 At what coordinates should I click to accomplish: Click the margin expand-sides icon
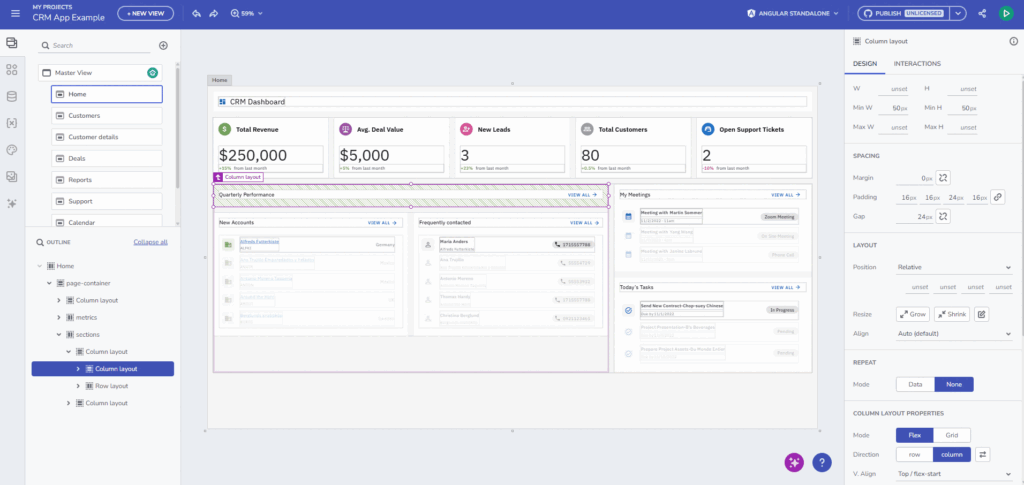point(942,178)
